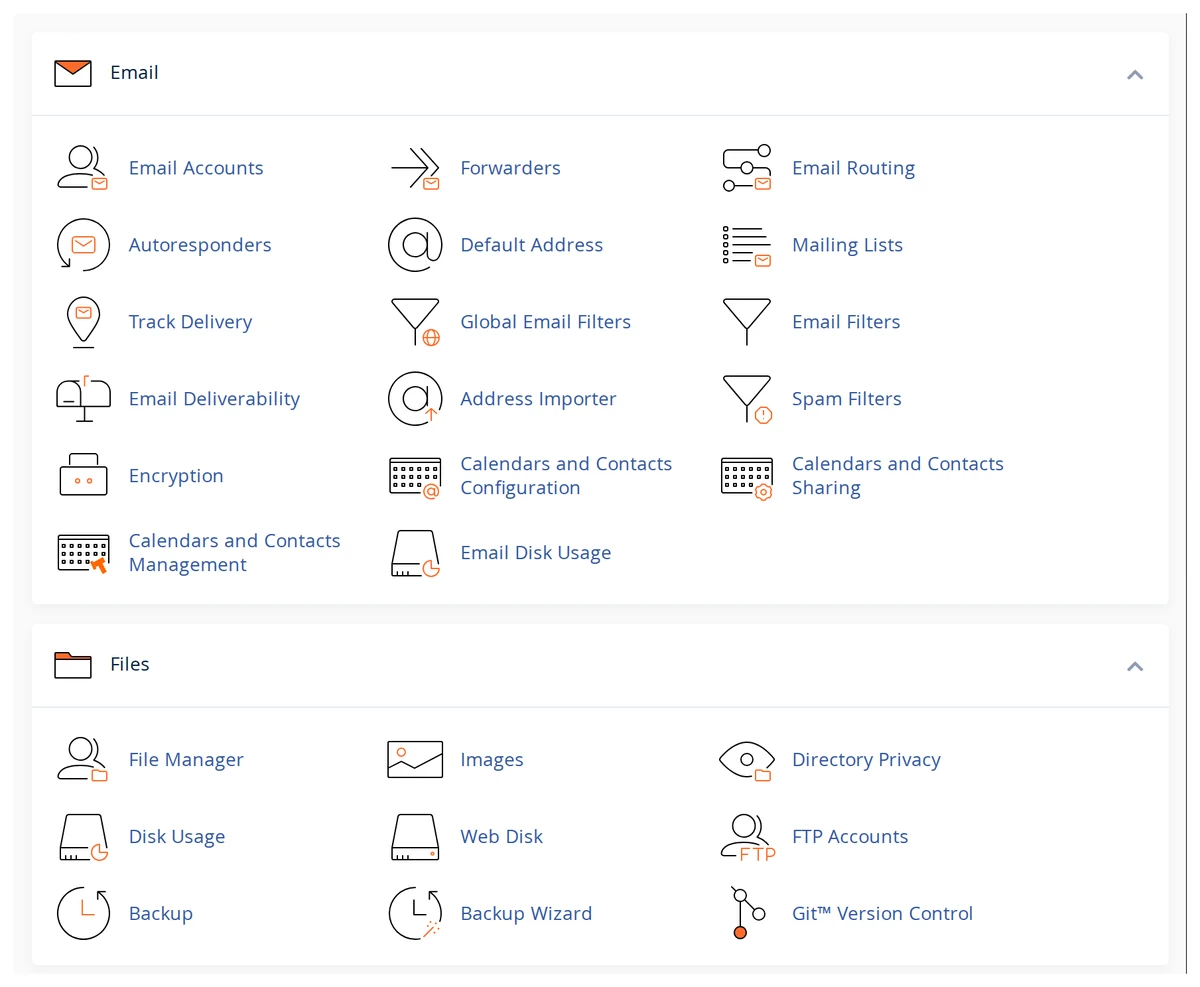Click the Email section envelope icon
The height and width of the screenshot is (987, 1200).
[73, 73]
